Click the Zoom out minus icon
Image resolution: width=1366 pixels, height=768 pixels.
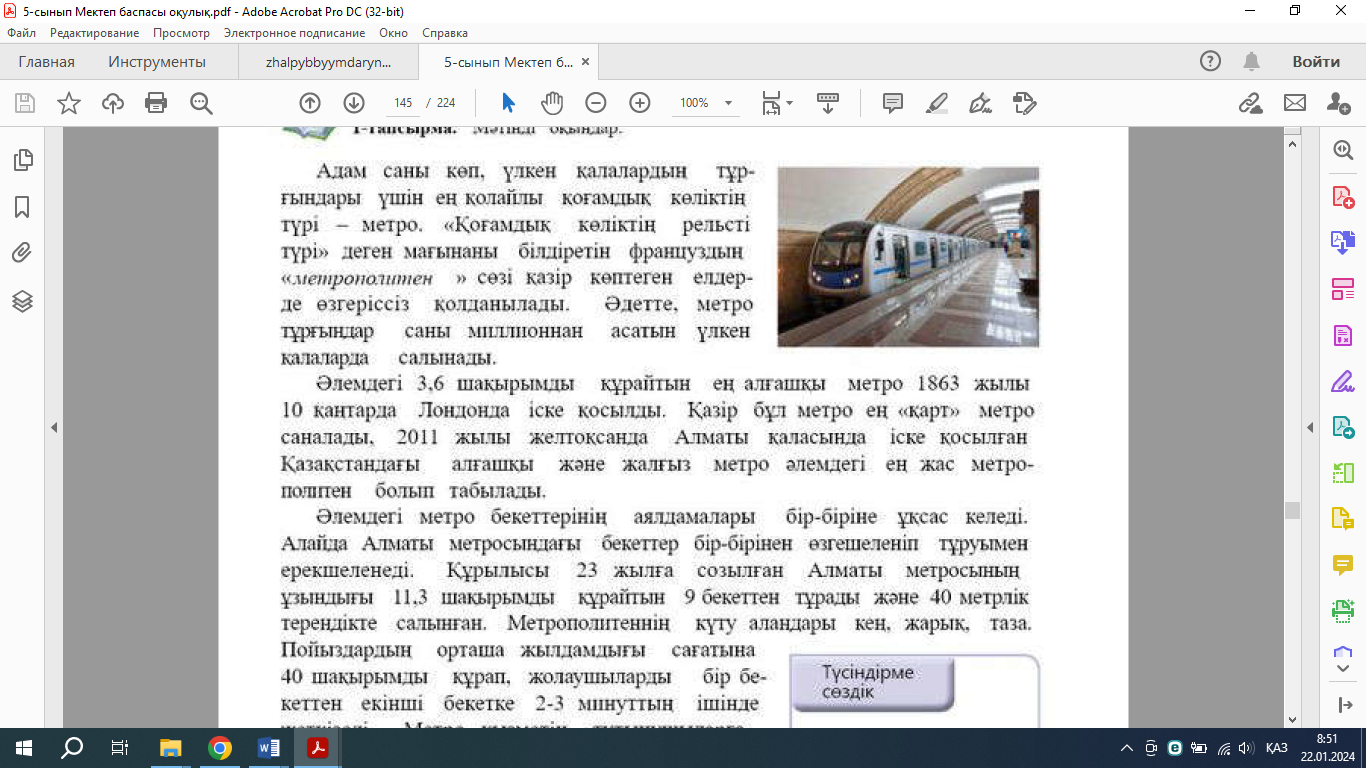596,103
